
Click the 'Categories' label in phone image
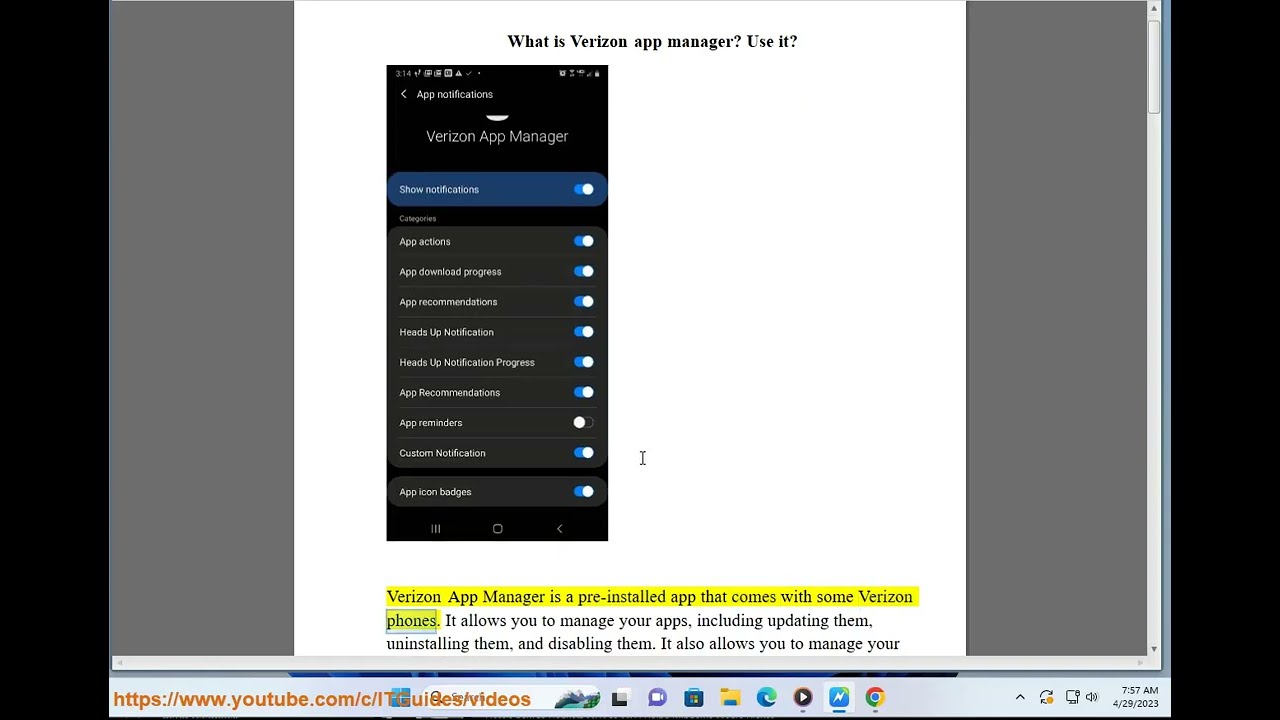point(418,218)
